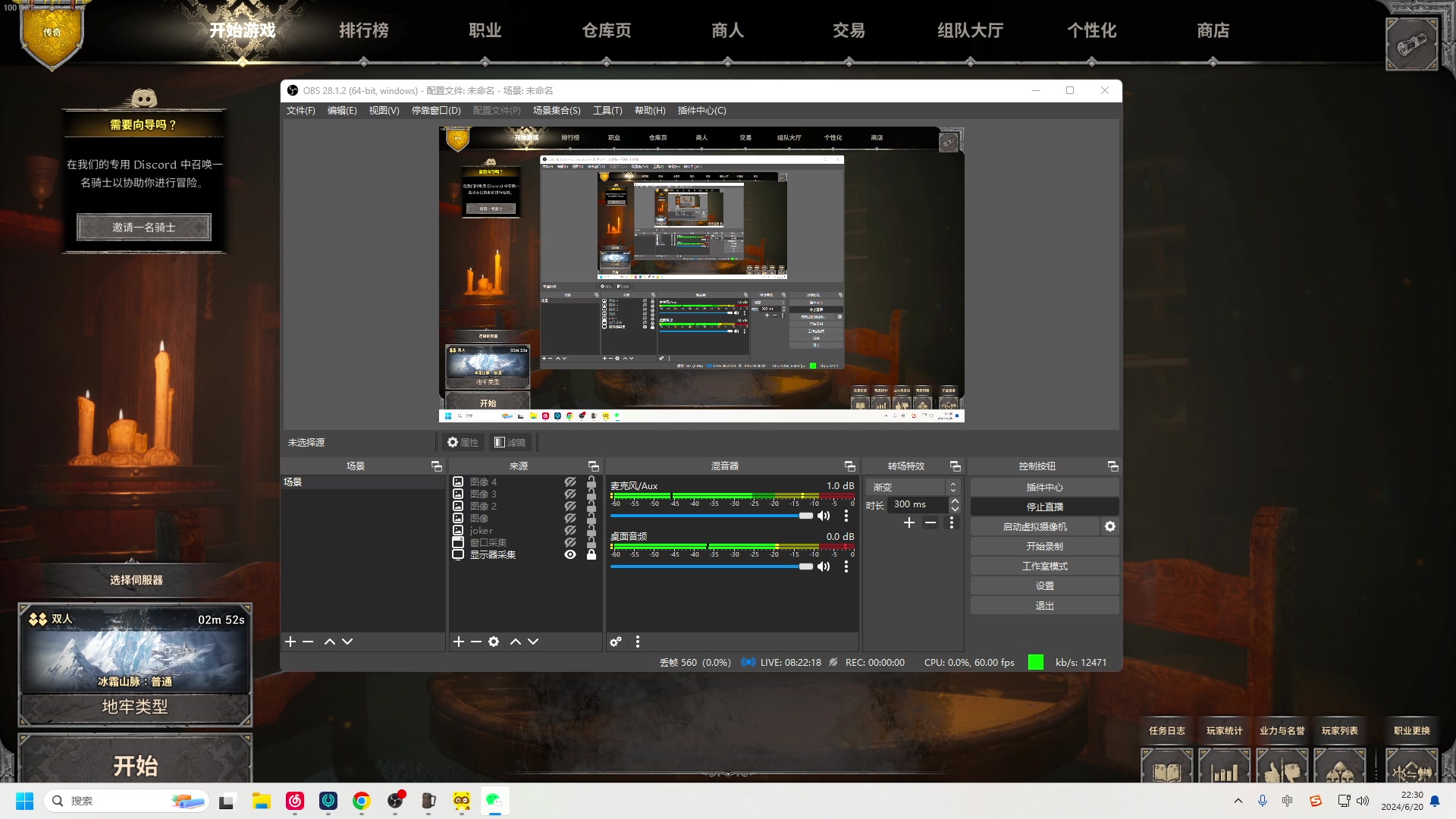Open 文件(F) menu in OBS
The height and width of the screenshot is (819, 1456).
tap(300, 111)
